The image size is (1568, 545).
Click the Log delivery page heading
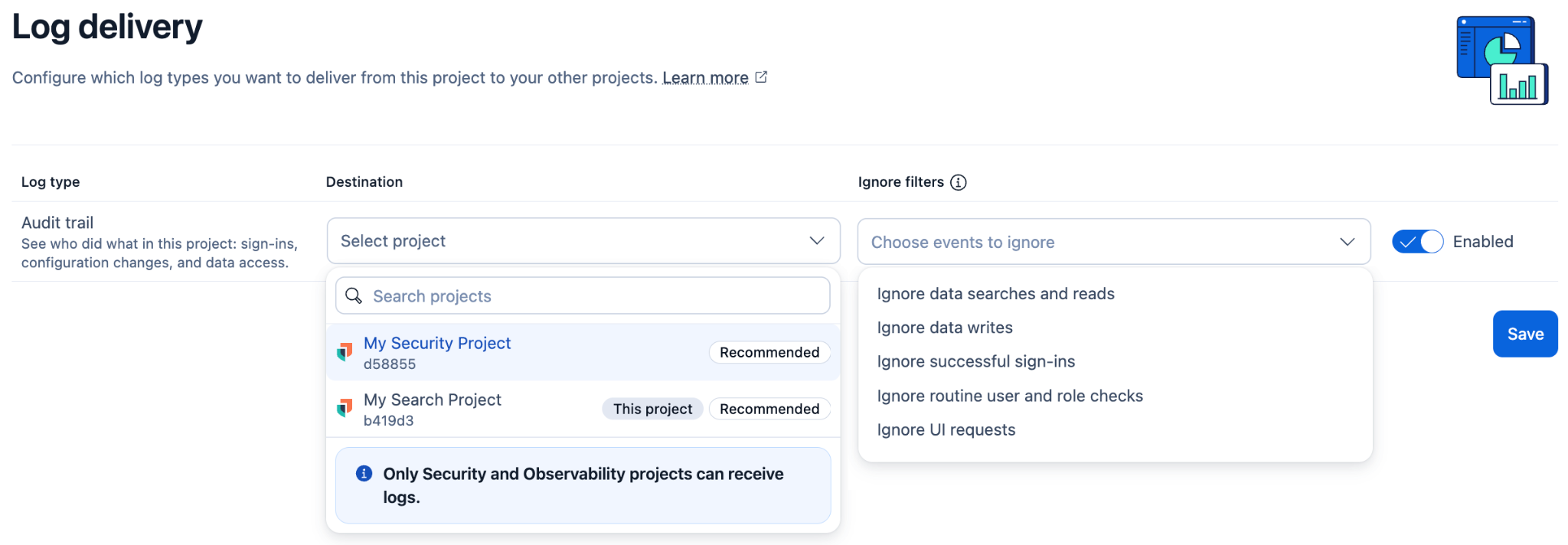(x=107, y=27)
